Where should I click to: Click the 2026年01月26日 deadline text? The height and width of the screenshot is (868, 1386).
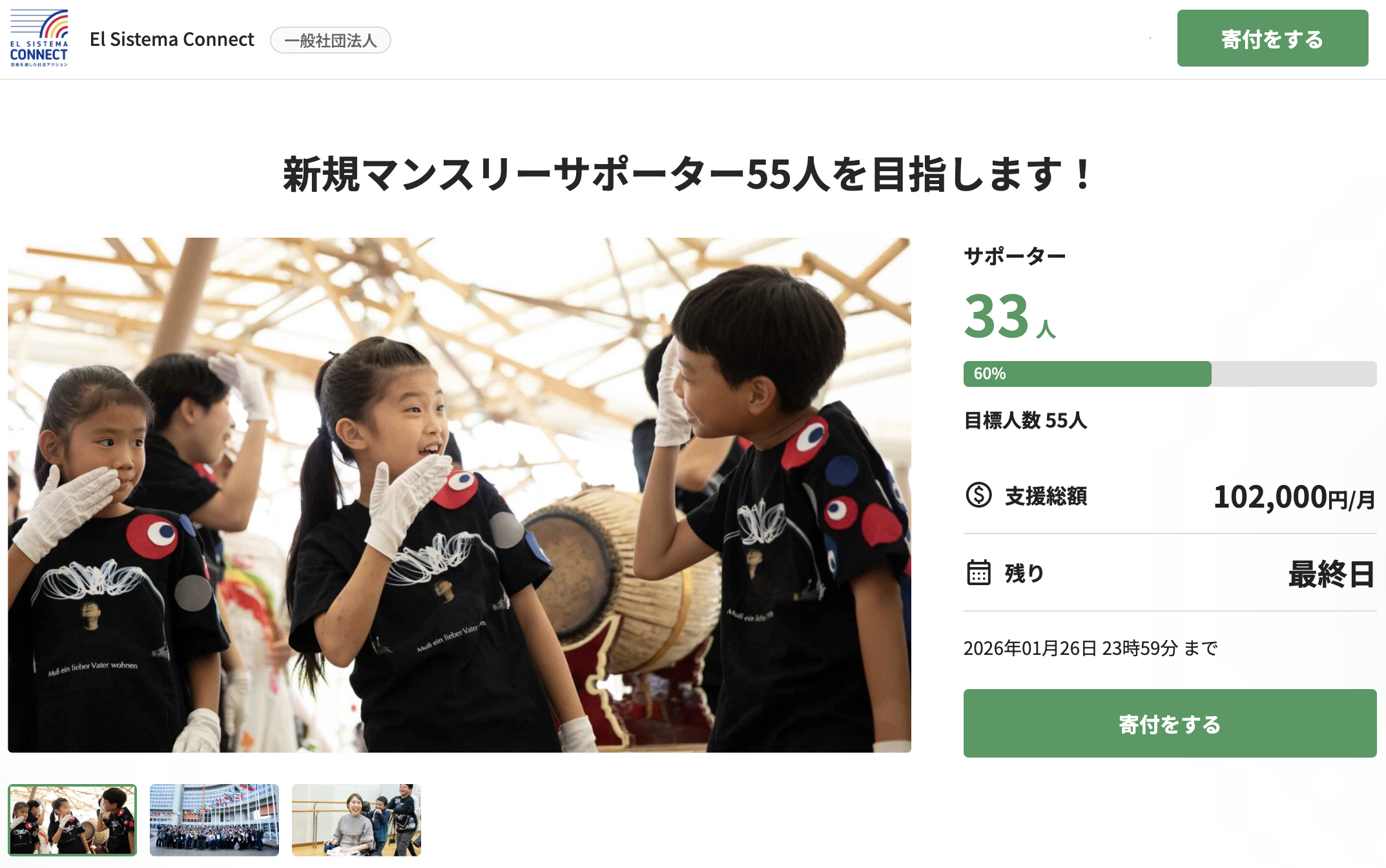(x=1091, y=648)
